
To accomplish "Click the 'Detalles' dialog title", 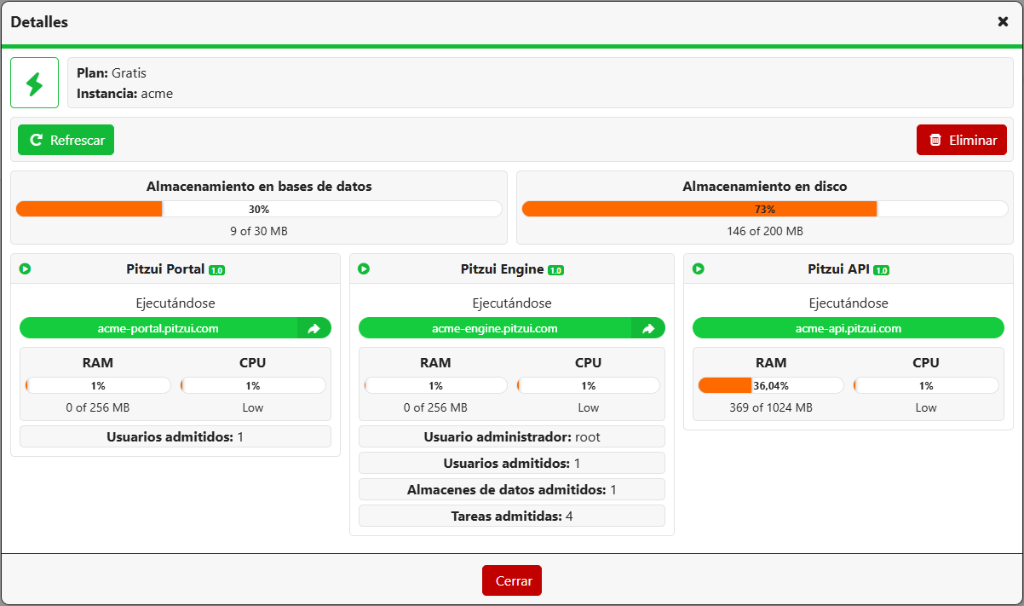I will click(x=39, y=22).
